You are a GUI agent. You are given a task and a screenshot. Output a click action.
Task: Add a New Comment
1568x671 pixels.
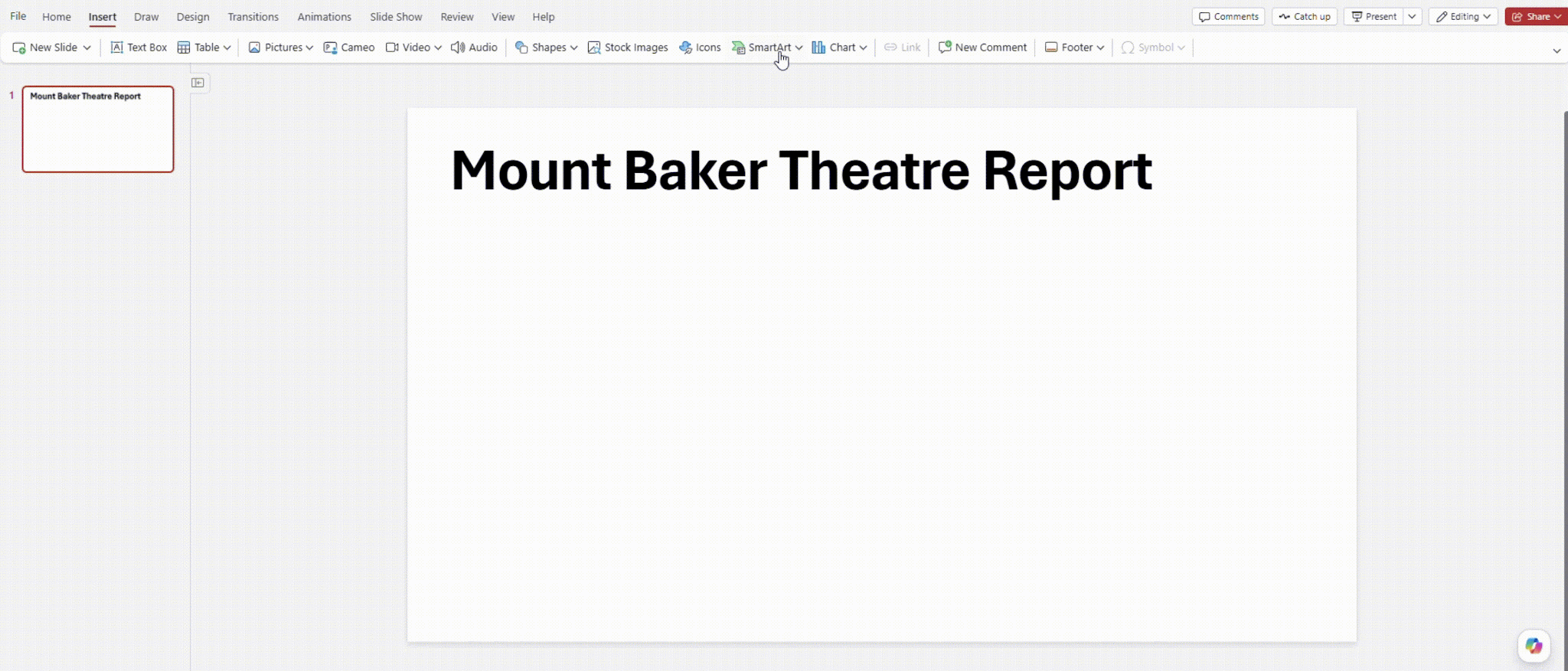tap(982, 47)
